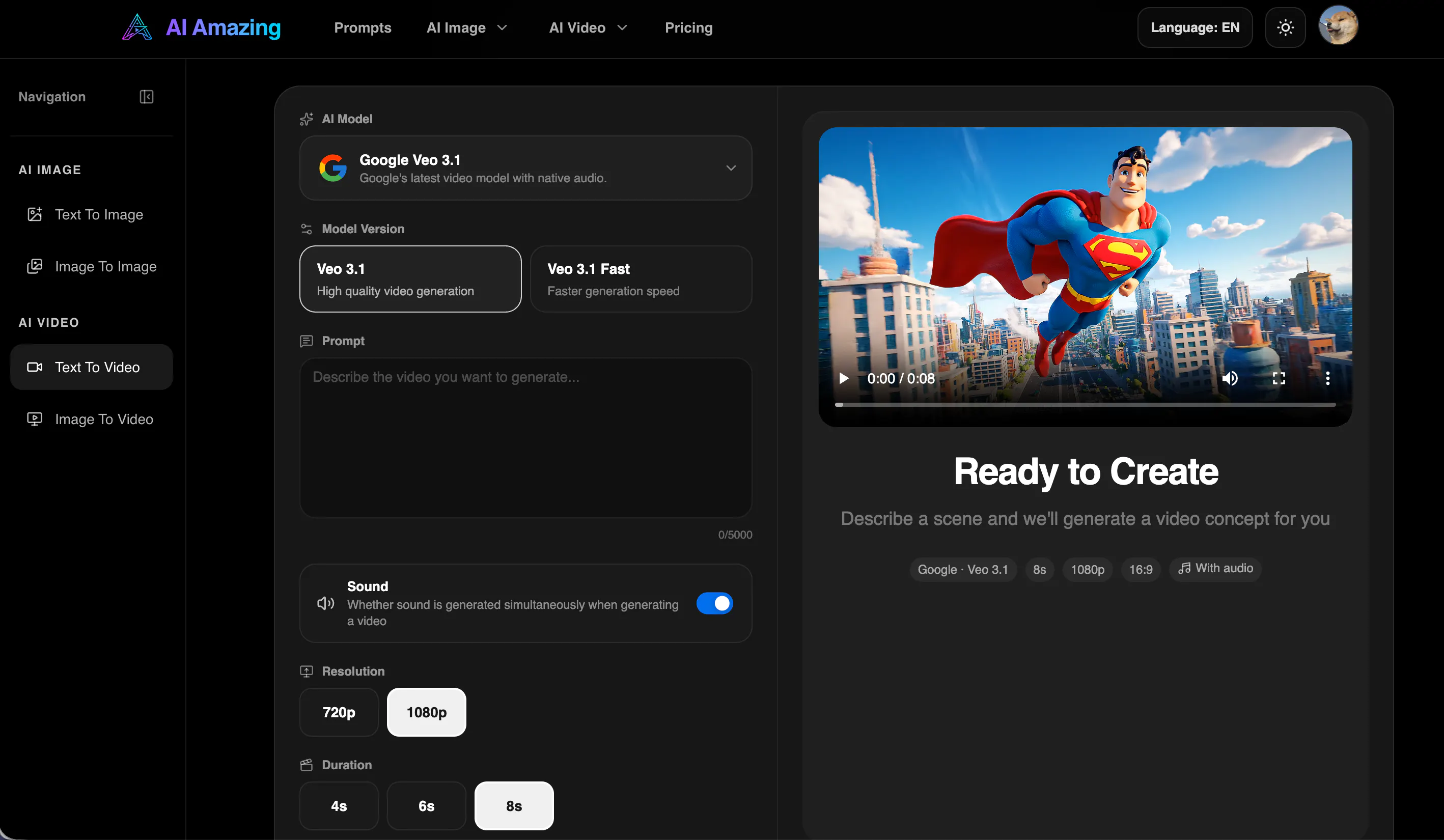This screenshot has width=1444, height=840.
Task: Click the 8s summary chip
Action: [x=1039, y=570]
